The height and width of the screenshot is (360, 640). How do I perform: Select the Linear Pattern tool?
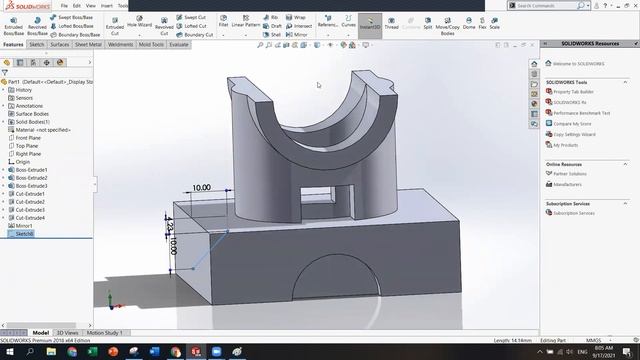(x=246, y=21)
